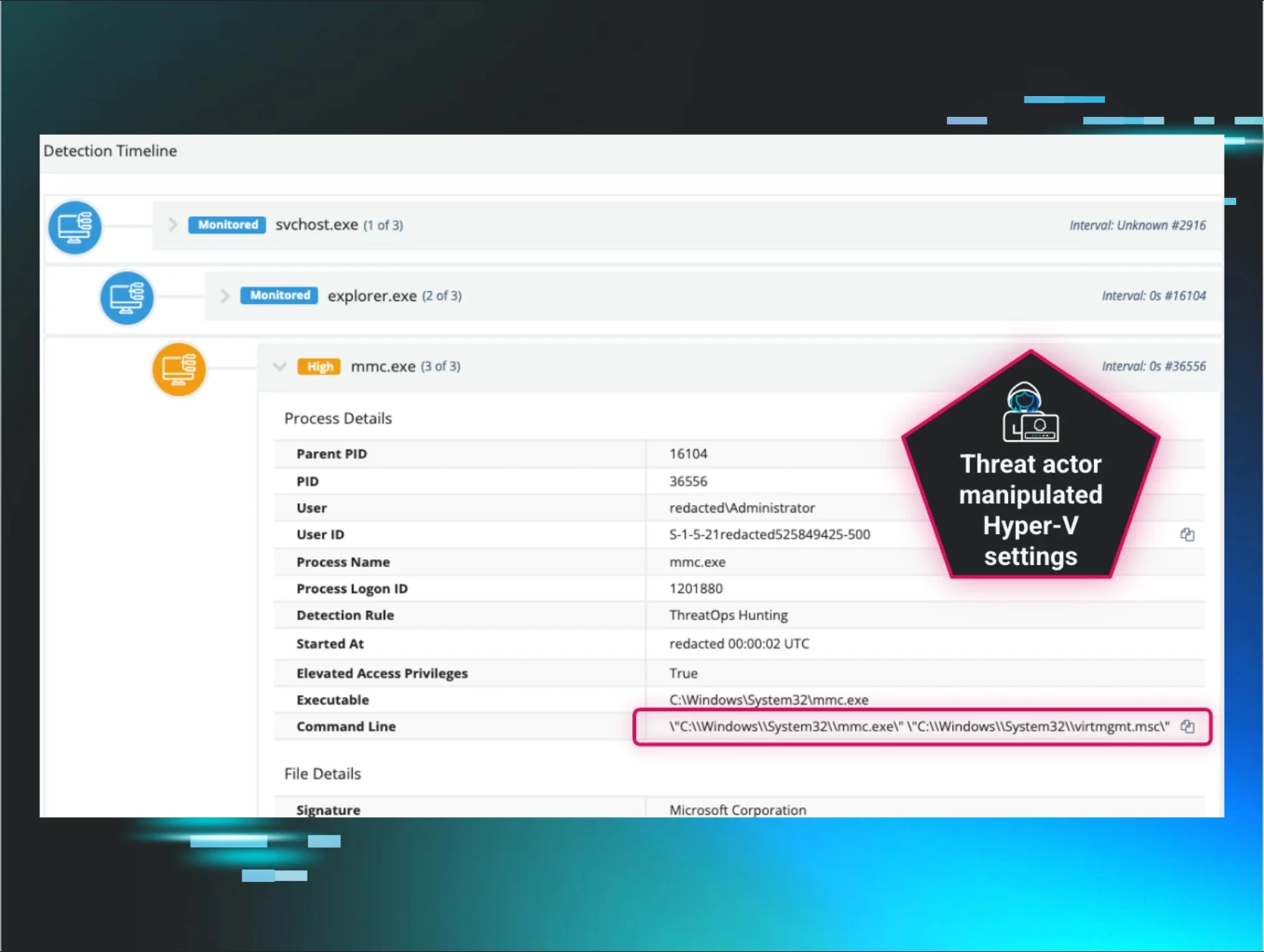Click the ThreatOps Hunting detection rule value
The width and height of the screenshot is (1264, 952).
(x=728, y=615)
